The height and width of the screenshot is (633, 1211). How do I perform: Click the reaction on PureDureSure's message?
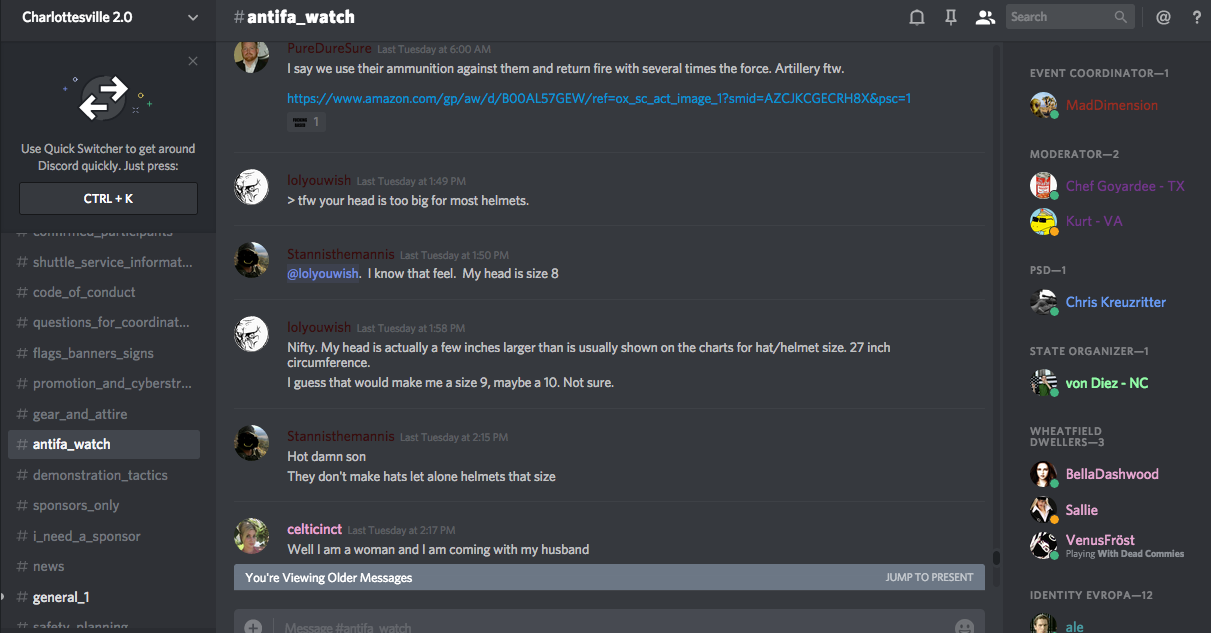point(306,122)
